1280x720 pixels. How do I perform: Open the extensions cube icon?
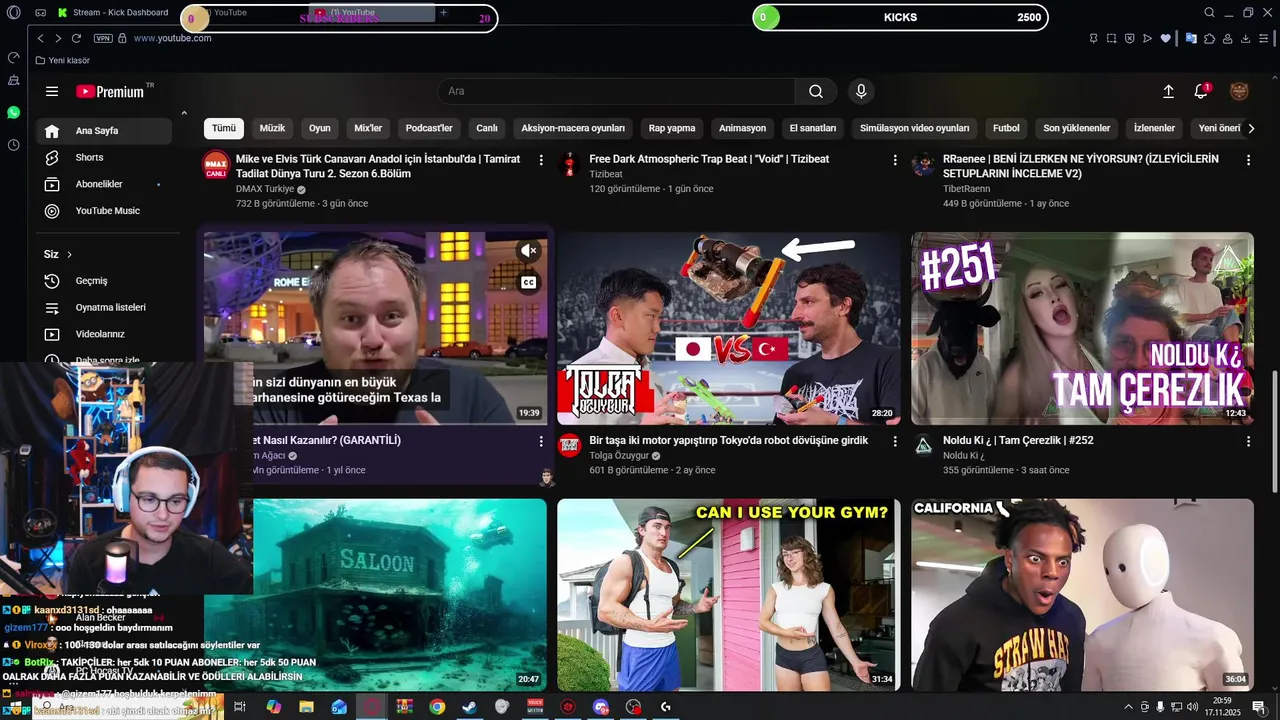(x=1210, y=38)
